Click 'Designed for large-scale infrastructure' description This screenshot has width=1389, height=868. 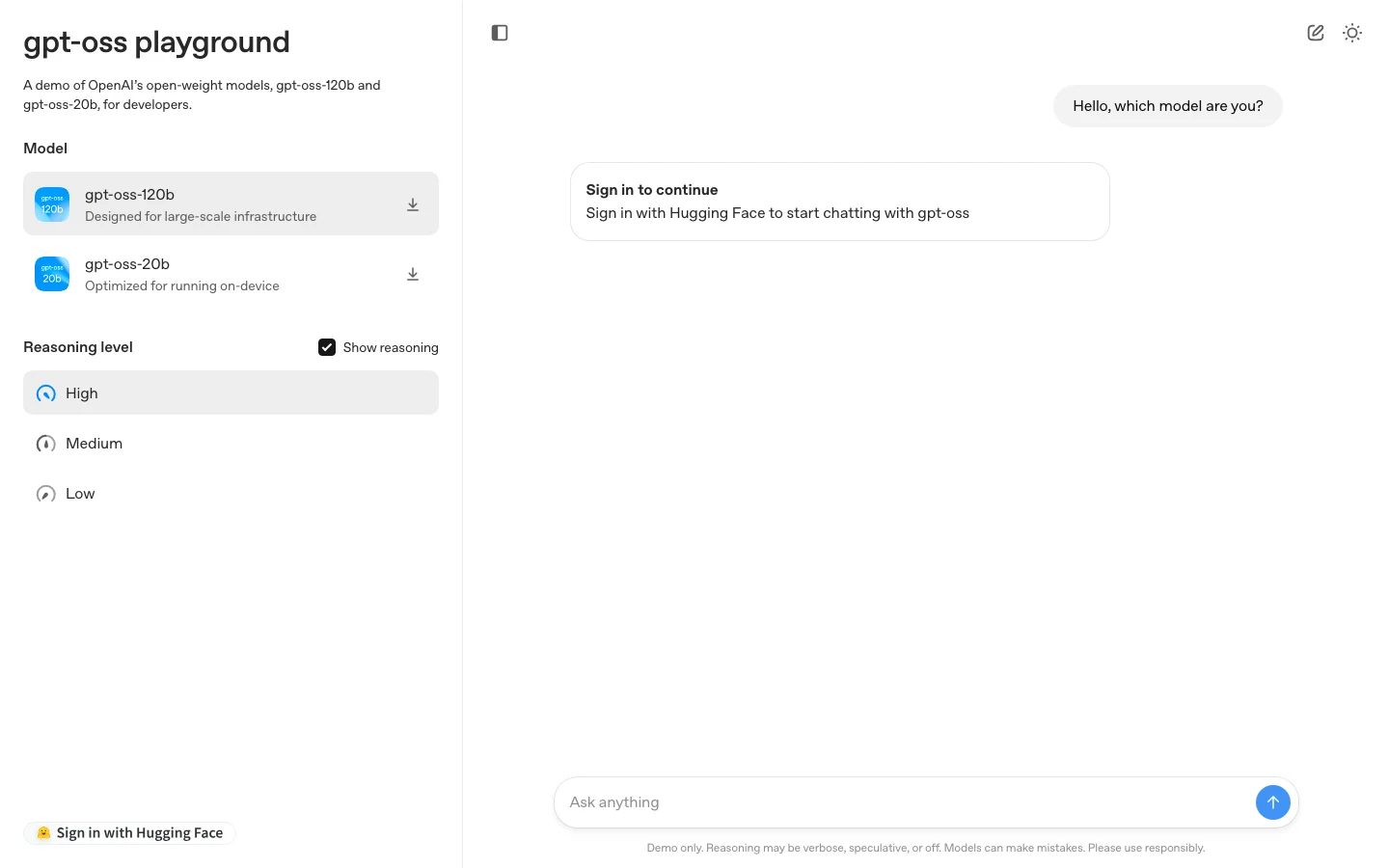[201, 217]
